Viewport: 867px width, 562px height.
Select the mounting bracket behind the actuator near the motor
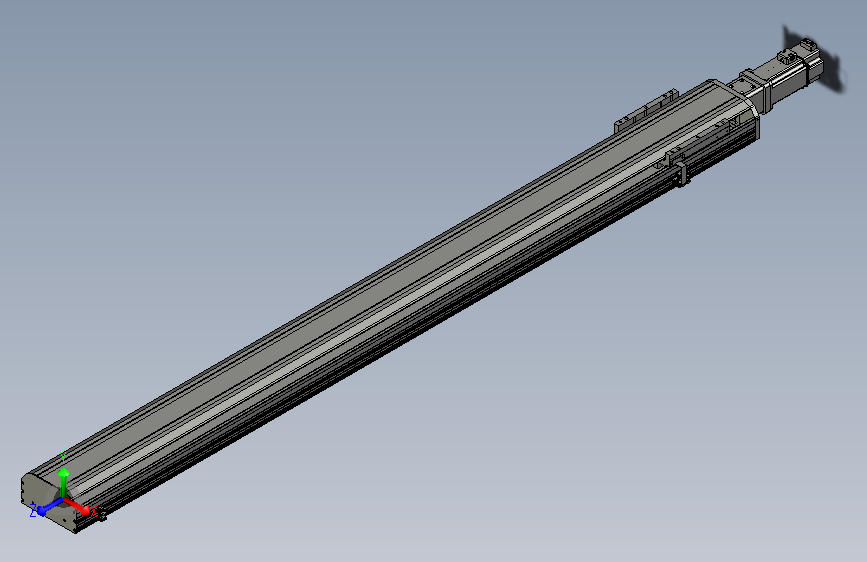pos(646,111)
